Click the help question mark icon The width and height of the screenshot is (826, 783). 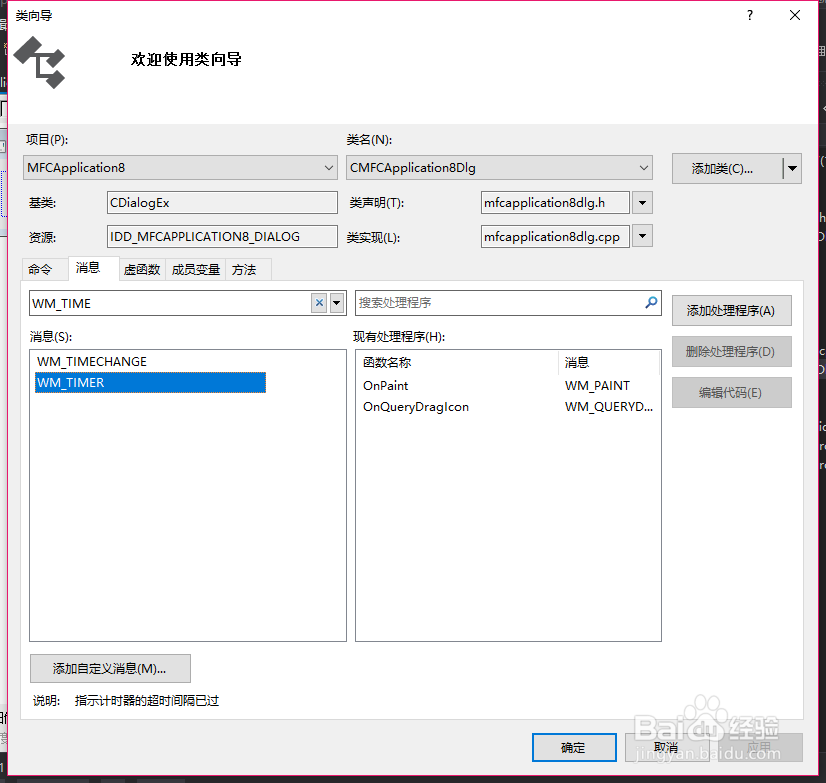point(750,15)
